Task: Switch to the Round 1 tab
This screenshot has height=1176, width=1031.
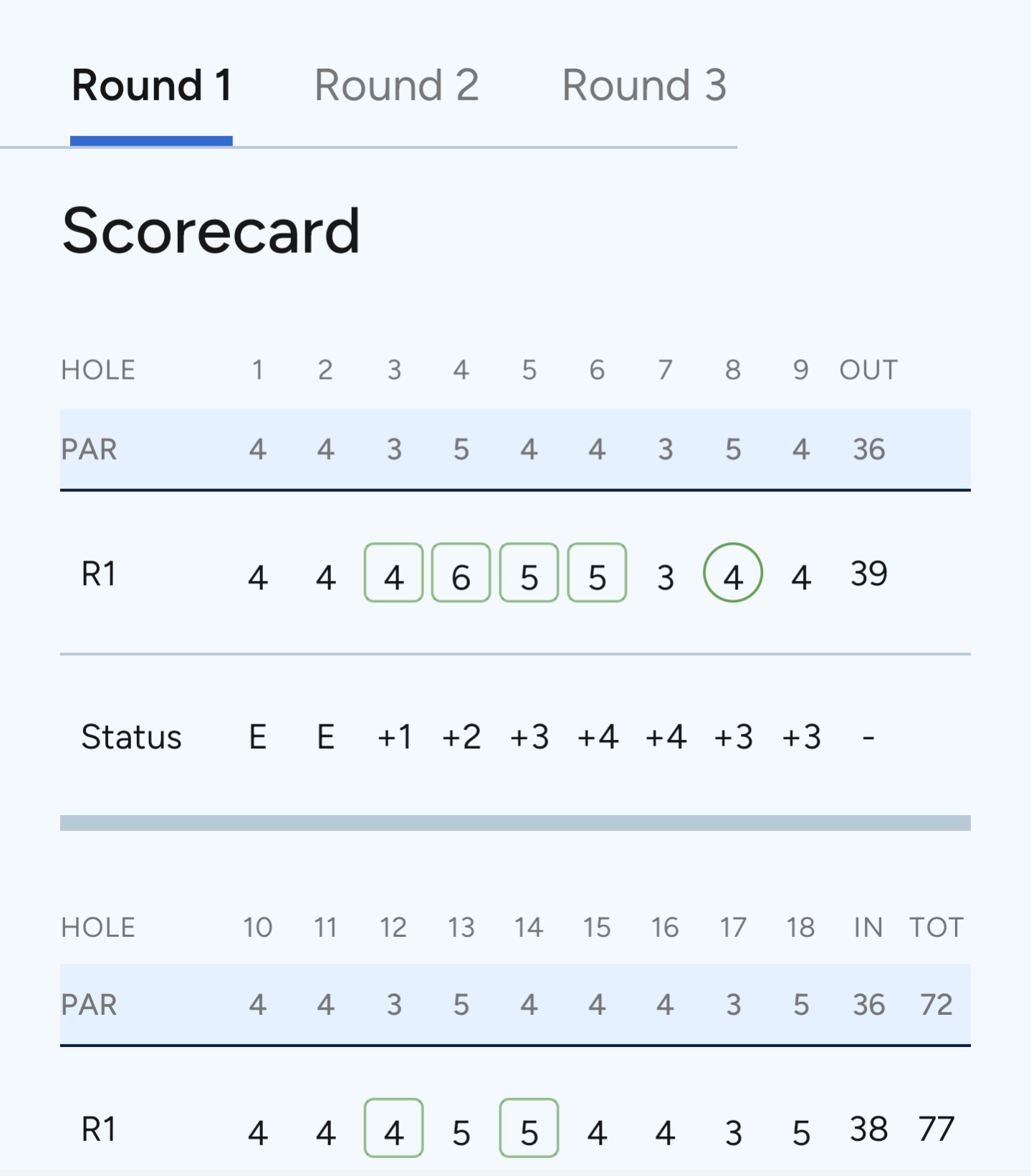Action: 151,86
